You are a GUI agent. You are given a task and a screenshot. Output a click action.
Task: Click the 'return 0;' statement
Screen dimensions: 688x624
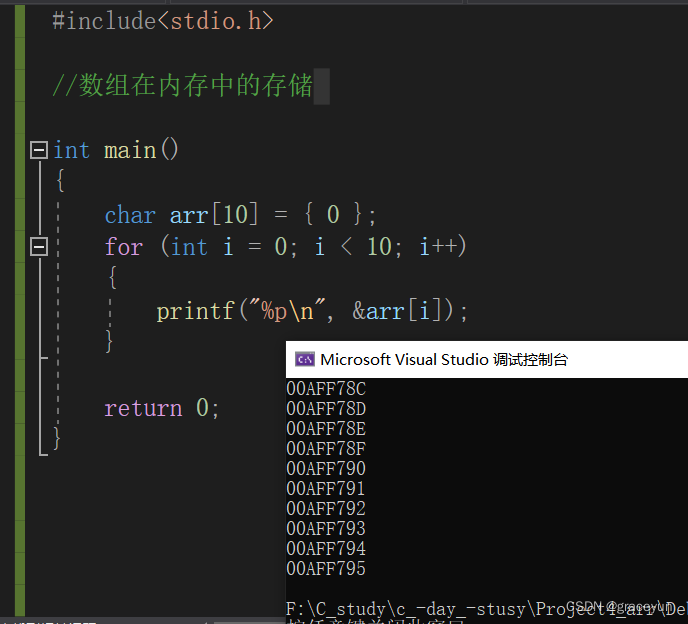tap(161, 408)
